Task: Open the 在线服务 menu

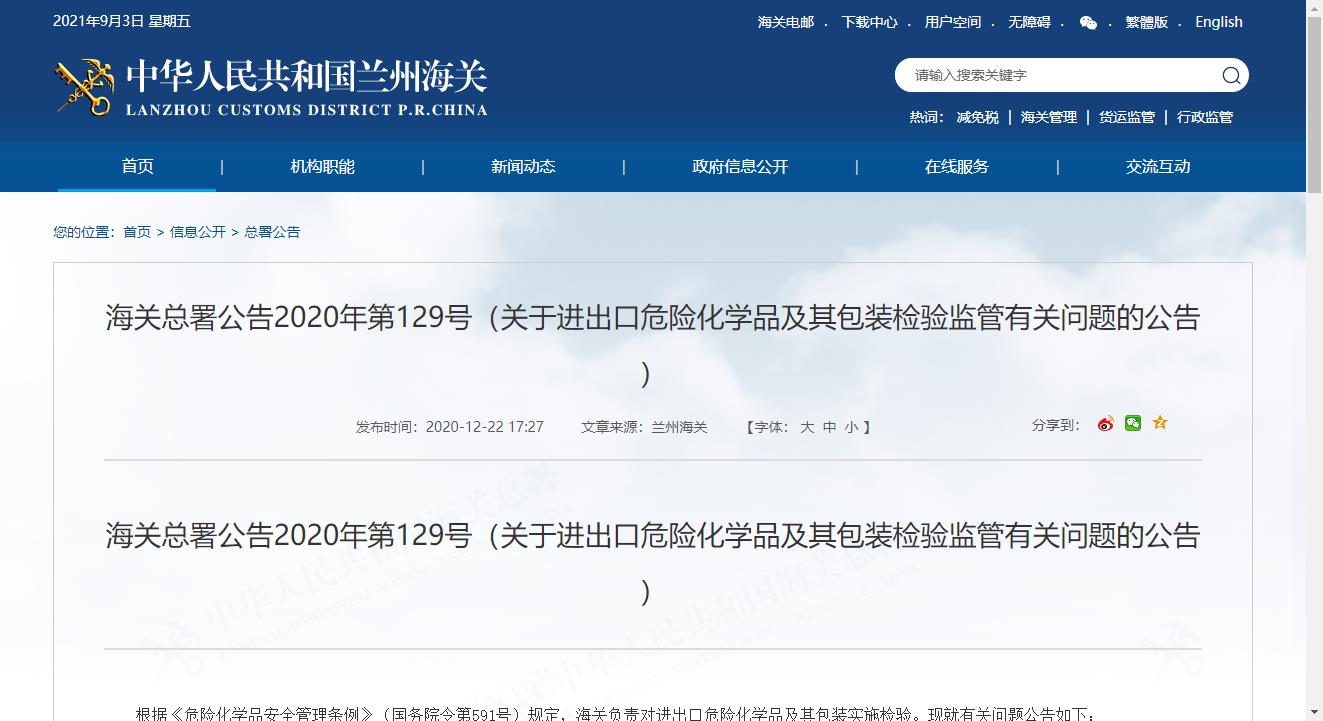Action: [x=956, y=166]
